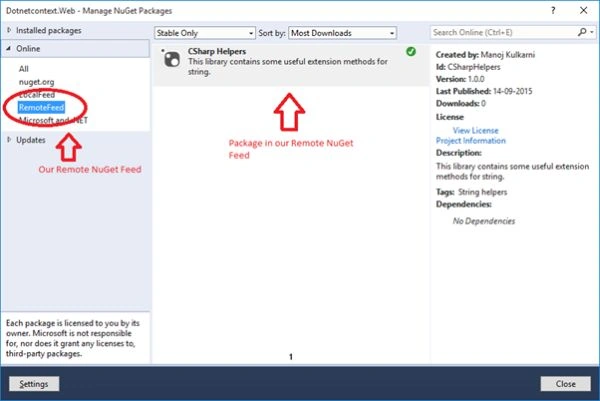Click the green installed checkmark icon
This screenshot has height=401, width=600.
coord(411,52)
